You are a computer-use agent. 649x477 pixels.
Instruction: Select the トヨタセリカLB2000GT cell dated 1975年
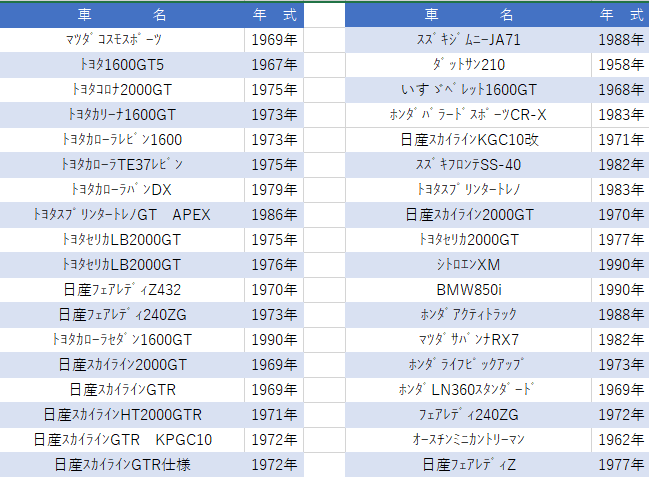[122, 240]
